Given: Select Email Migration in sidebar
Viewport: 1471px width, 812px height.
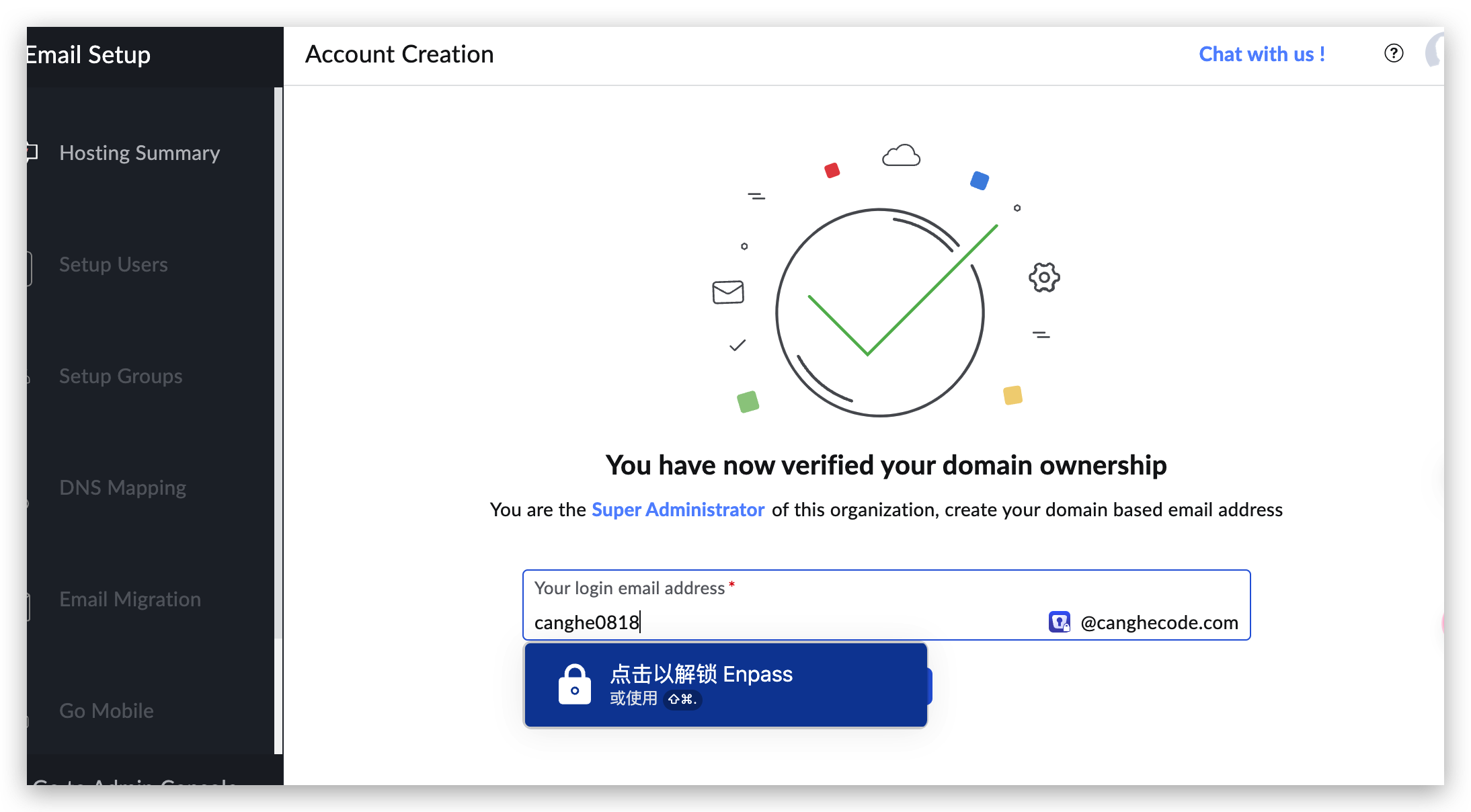Looking at the screenshot, I should 130,599.
